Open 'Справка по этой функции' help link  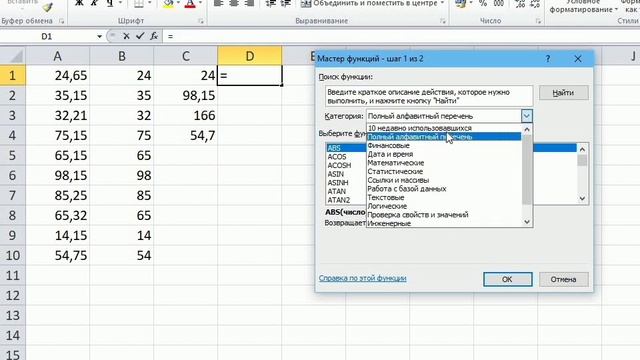point(362,278)
